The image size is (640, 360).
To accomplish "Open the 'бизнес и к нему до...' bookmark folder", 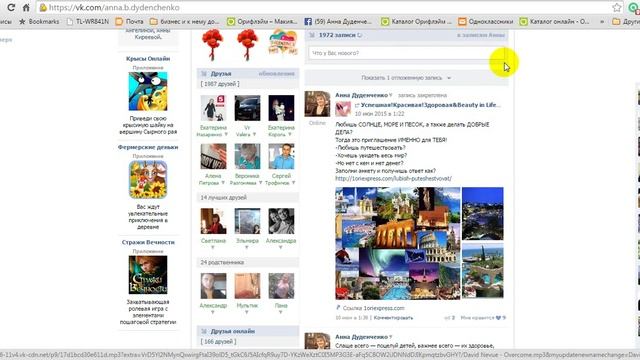I will (184, 21).
